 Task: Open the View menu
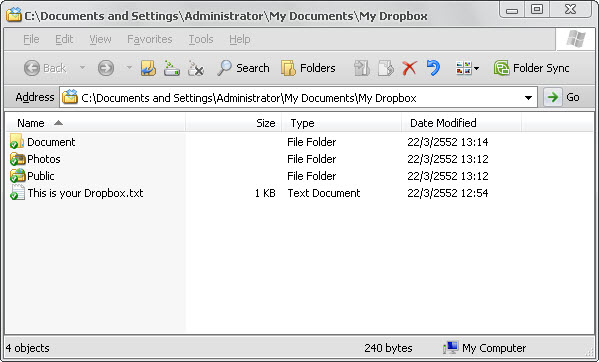(100, 39)
